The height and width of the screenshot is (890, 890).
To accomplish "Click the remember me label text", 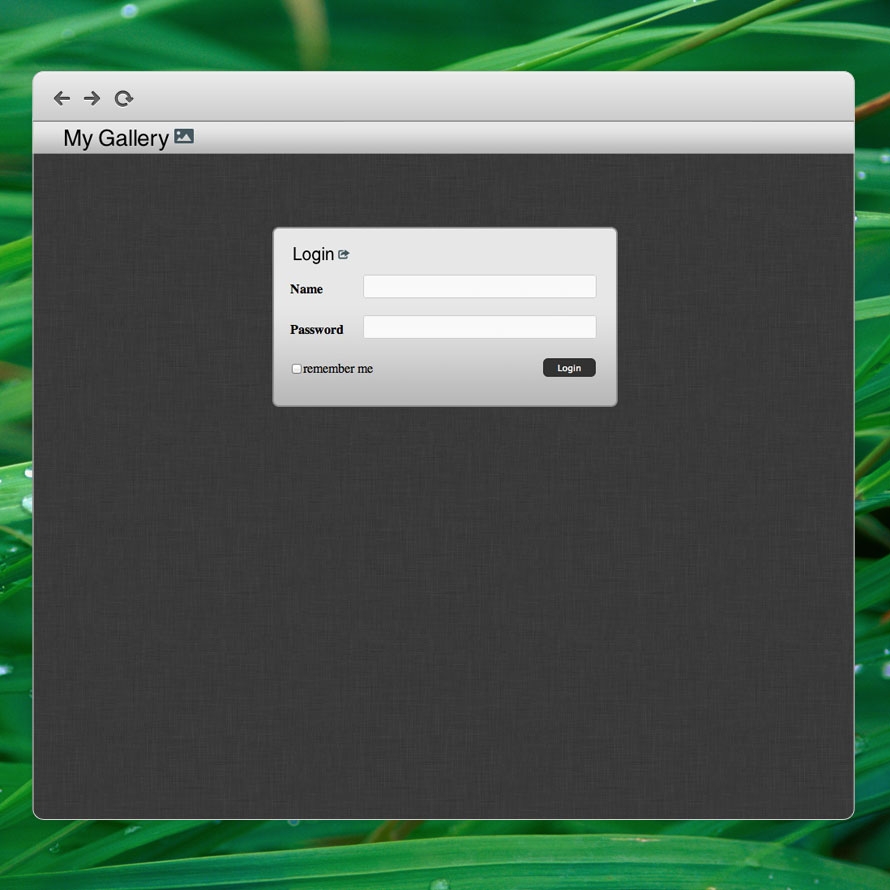I will [338, 369].
